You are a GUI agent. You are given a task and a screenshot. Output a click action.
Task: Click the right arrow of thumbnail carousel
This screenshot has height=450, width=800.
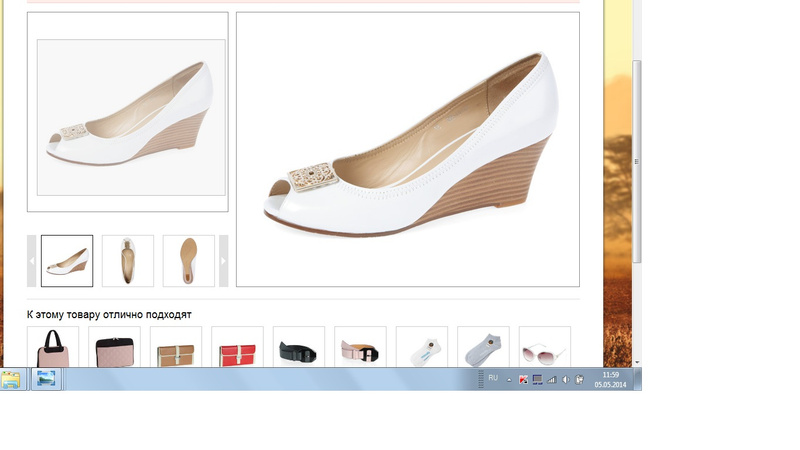223,261
